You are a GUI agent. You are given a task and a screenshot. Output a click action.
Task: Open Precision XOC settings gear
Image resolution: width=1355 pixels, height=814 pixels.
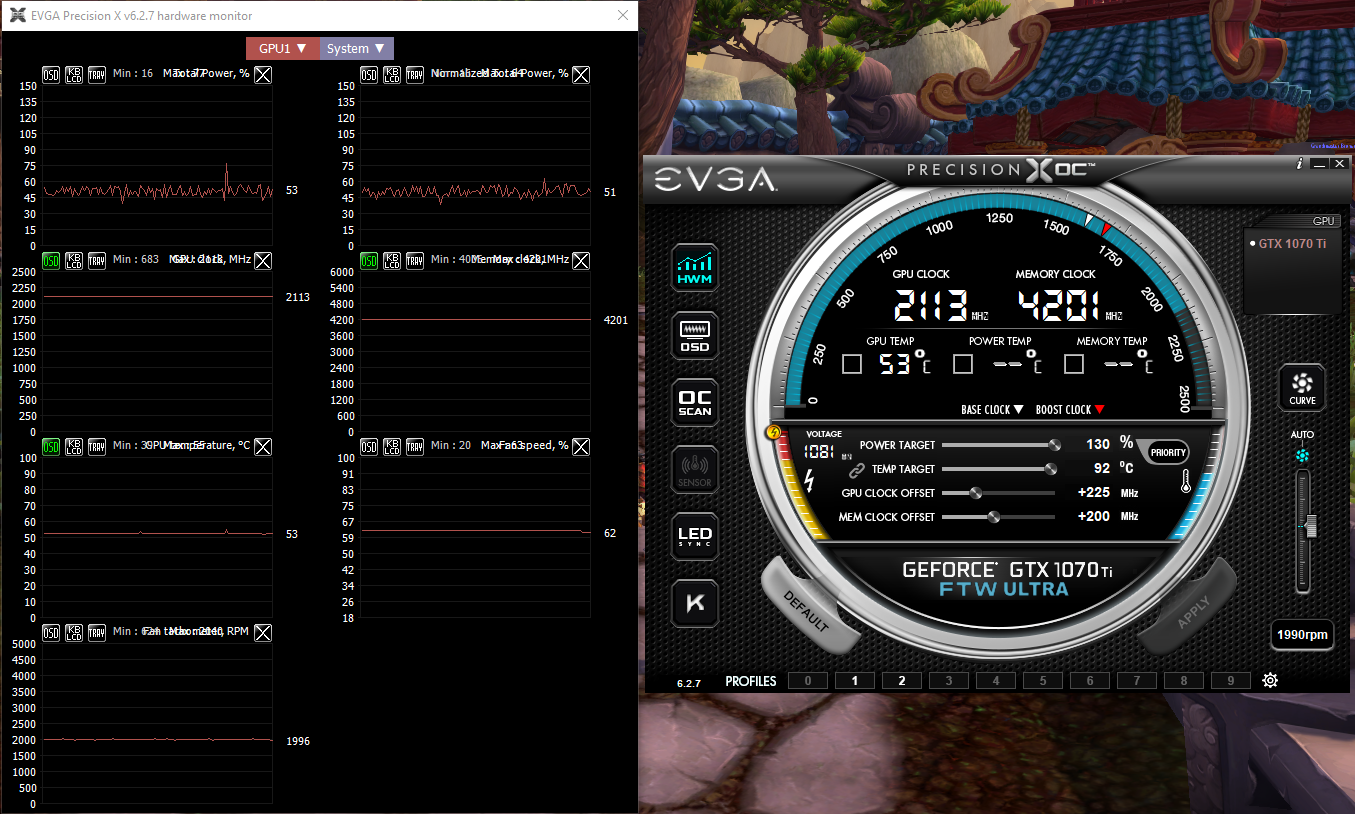1270,681
